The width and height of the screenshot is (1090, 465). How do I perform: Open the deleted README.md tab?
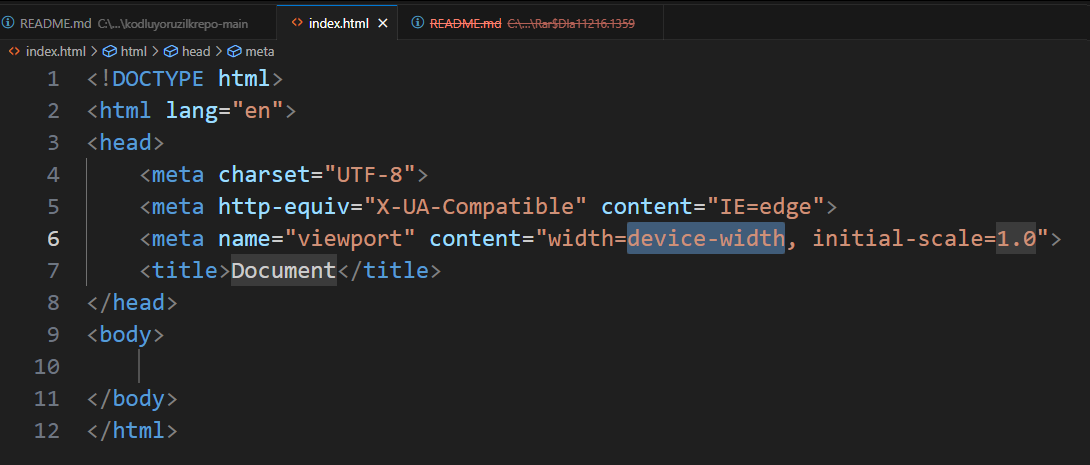[x=530, y=23]
